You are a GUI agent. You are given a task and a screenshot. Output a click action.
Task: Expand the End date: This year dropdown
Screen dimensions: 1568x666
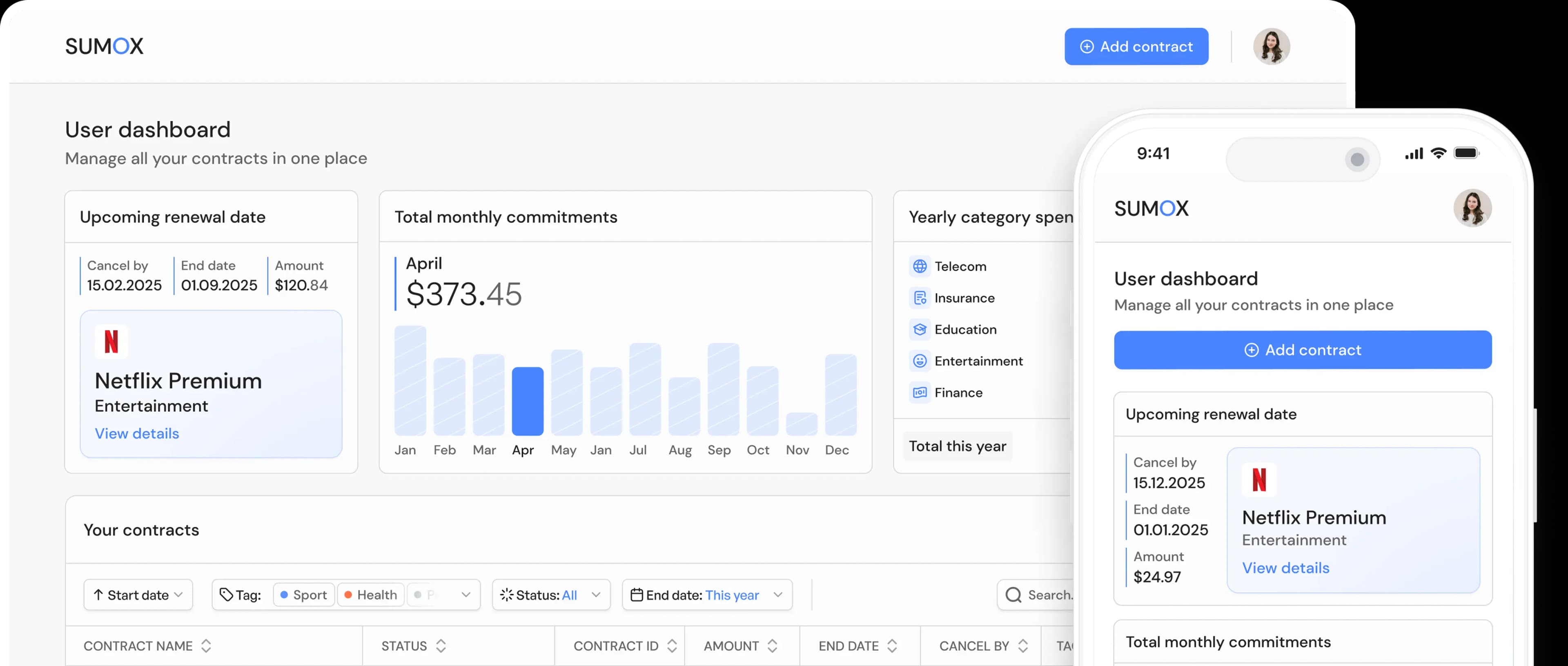click(x=707, y=595)
